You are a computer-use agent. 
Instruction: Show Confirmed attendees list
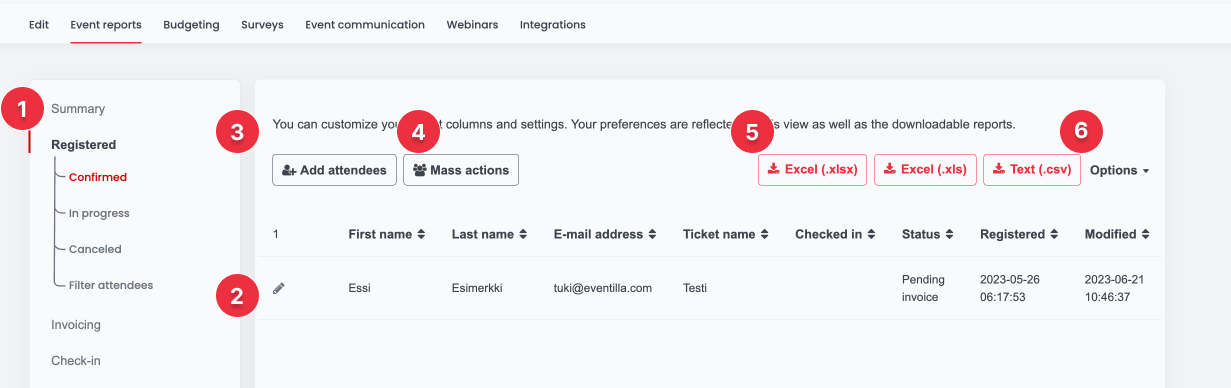98,177
